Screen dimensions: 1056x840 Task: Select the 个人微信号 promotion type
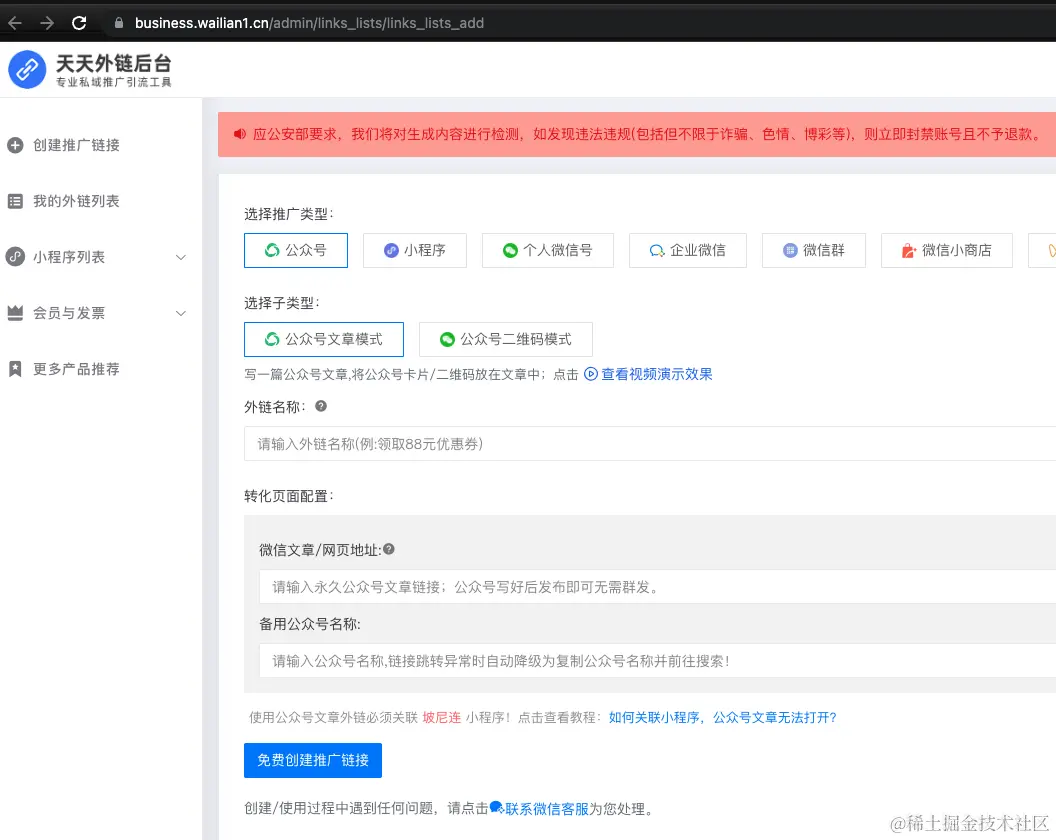coord(548,251)
